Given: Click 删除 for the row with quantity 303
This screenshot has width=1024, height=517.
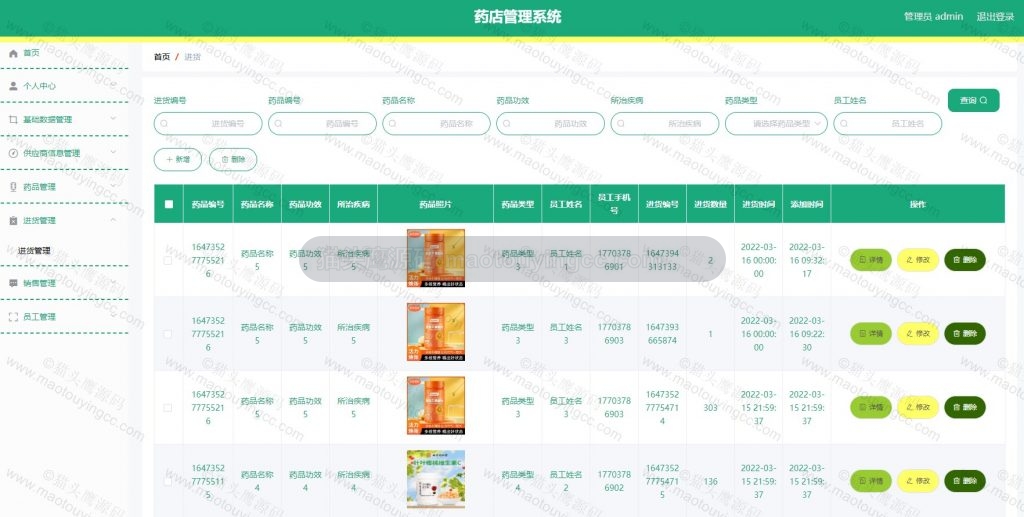Looking at the screenshot, I should click(965, 407).
